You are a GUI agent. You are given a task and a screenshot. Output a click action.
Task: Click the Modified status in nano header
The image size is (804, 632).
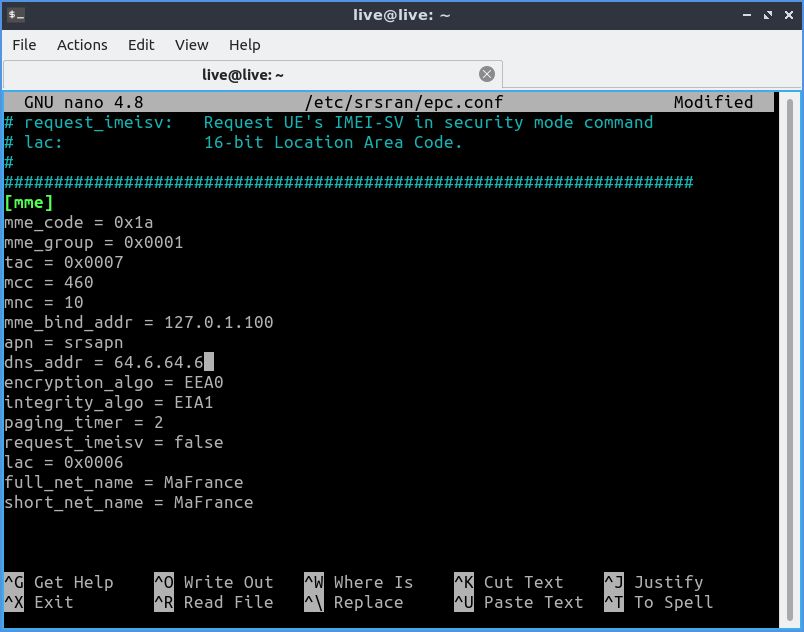(713, 102)
